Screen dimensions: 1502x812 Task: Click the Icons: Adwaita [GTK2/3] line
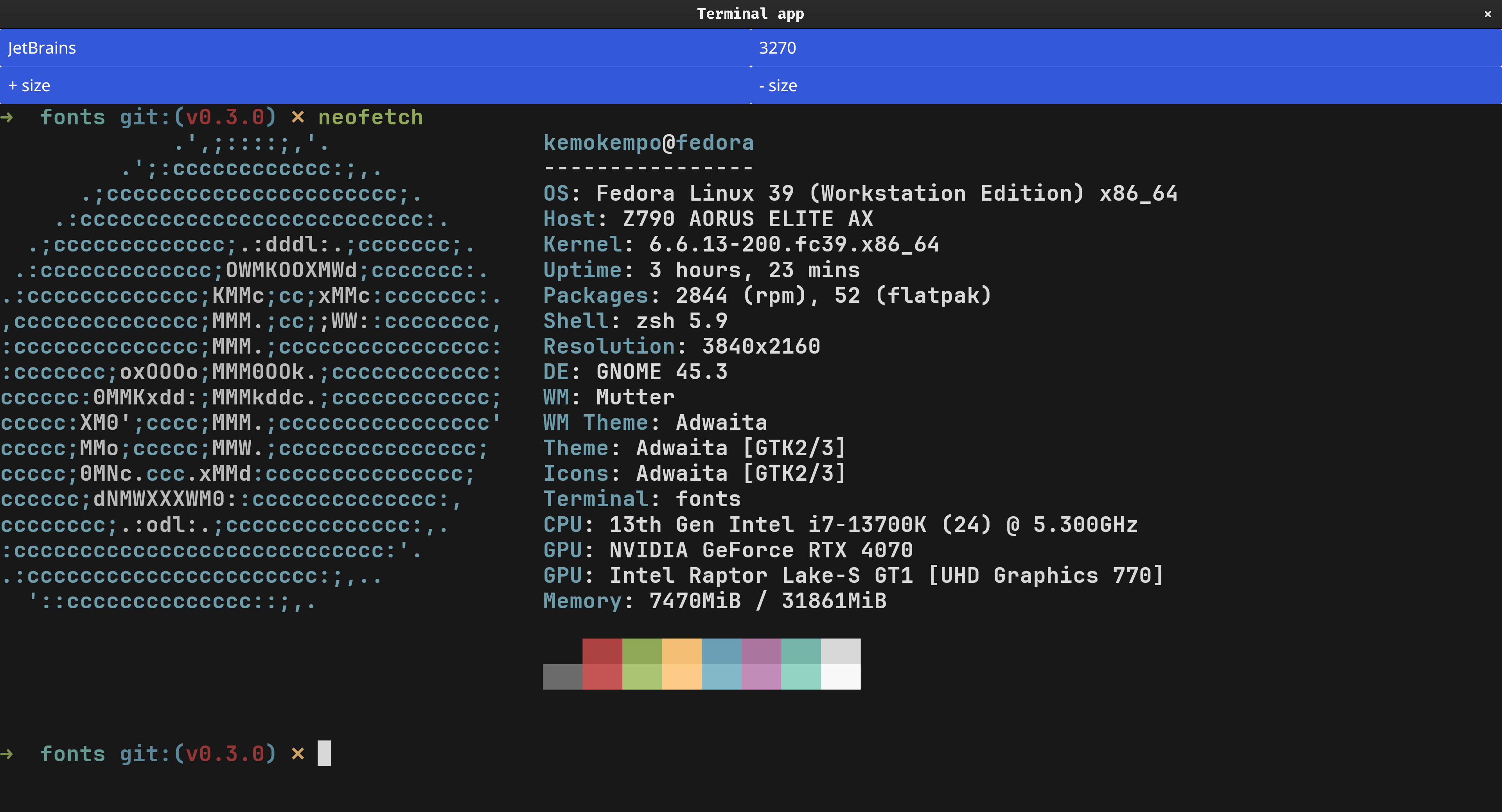coord(694,473)
